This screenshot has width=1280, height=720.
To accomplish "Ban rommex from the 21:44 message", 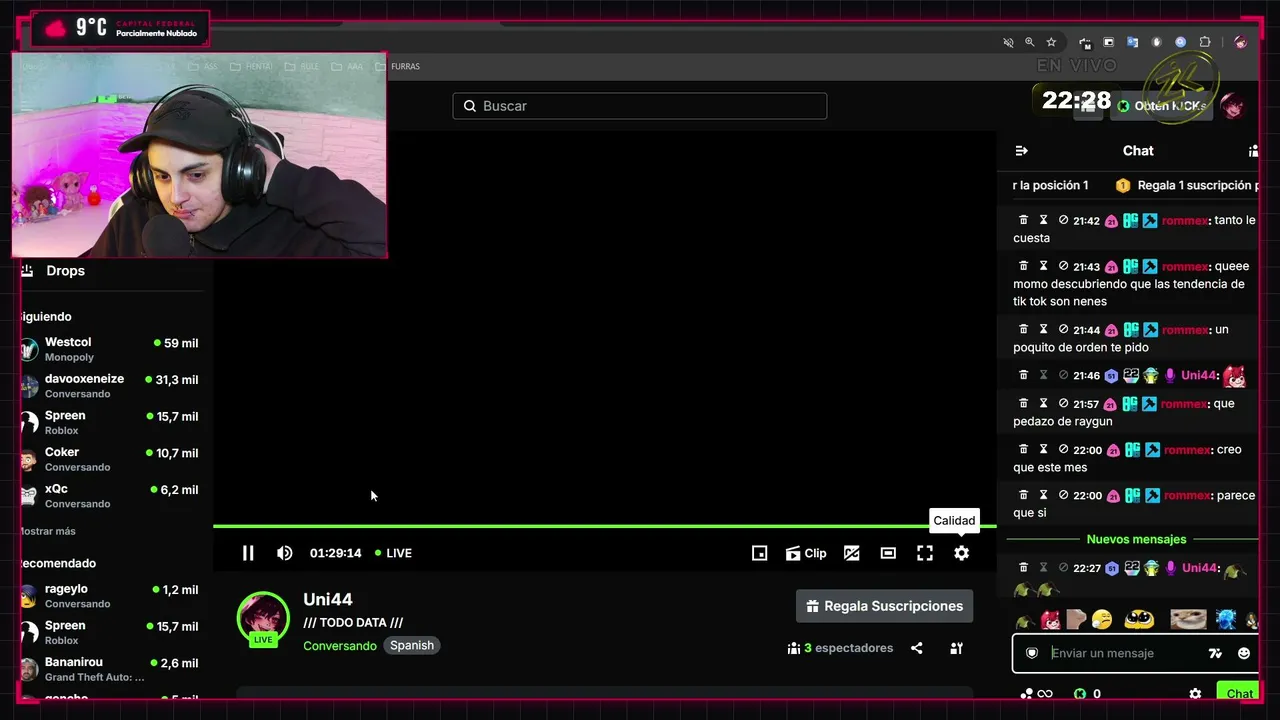I will point(1063,329).
